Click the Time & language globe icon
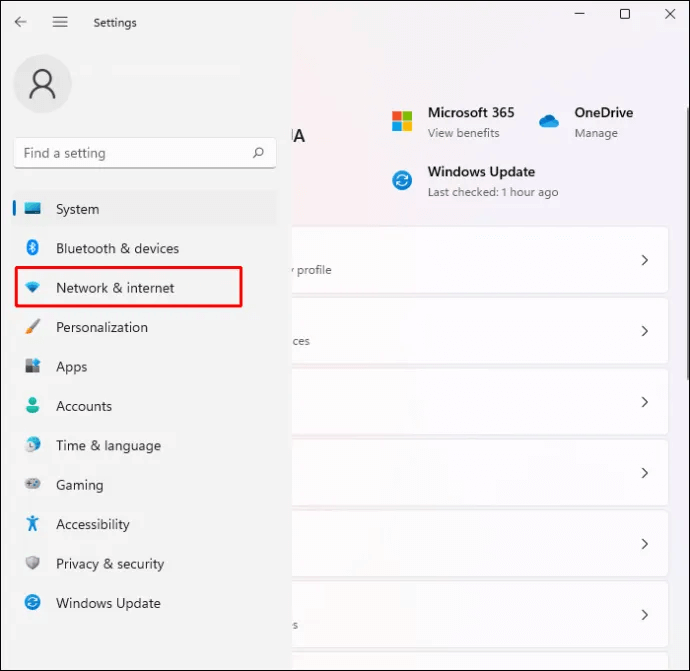Viewport: 690px width, 671px height. point(33,445)
